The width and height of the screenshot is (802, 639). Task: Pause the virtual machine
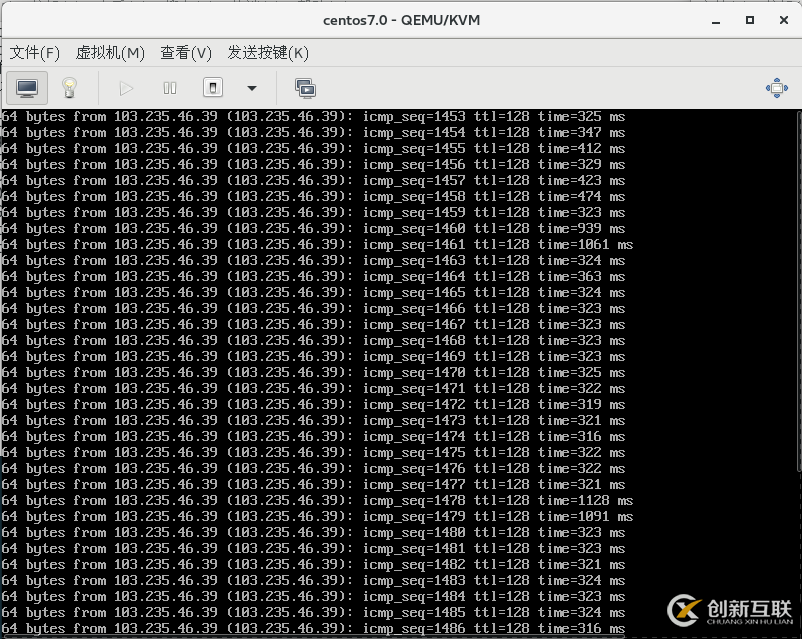coord(170,88)
